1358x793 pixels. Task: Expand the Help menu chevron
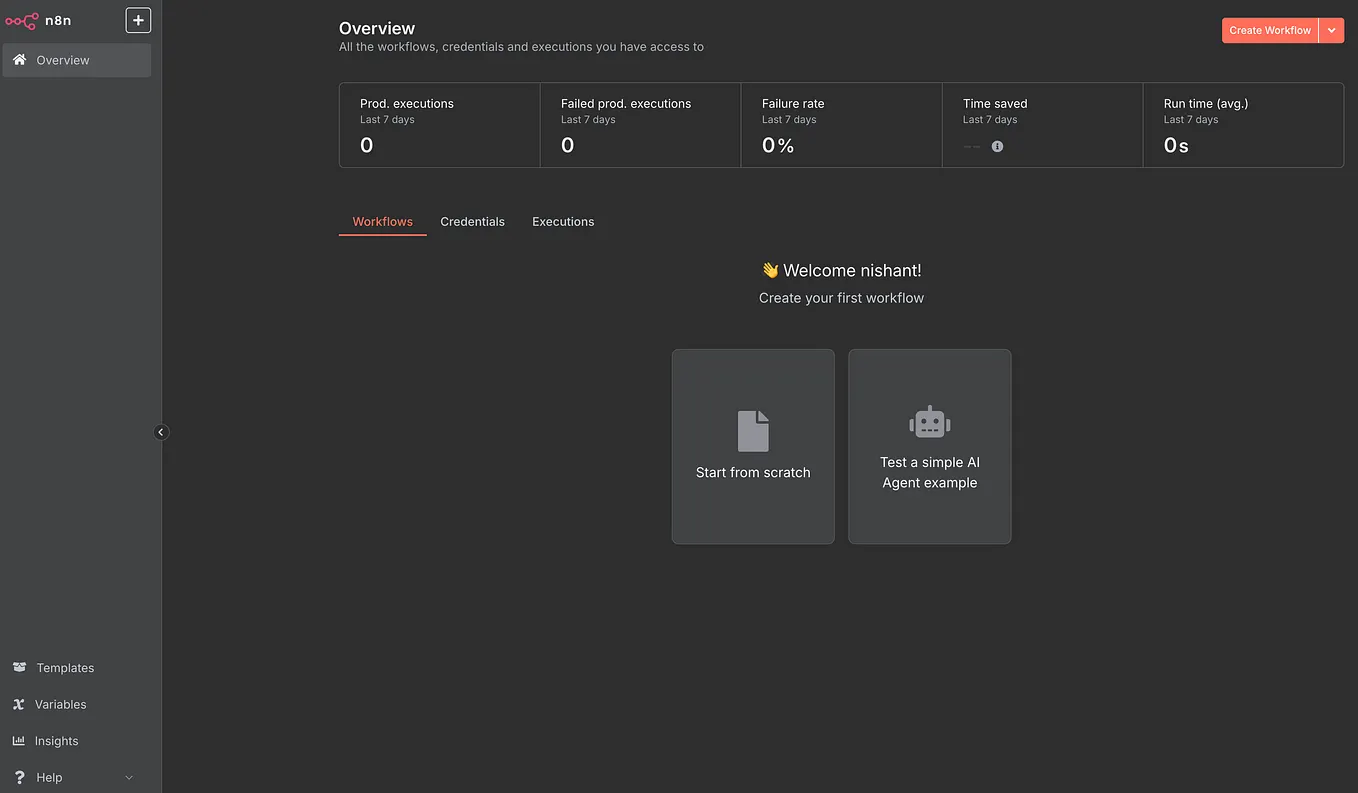point(128,777)
